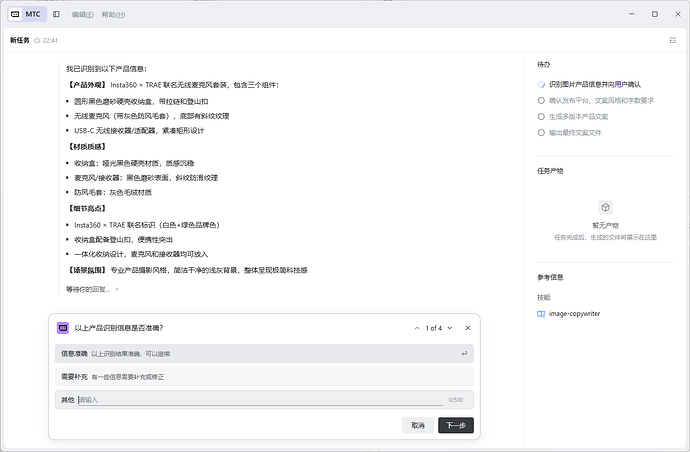Choose the 信息准确 option
This screenshot has height=452, width=690.
tap(264, 353)
